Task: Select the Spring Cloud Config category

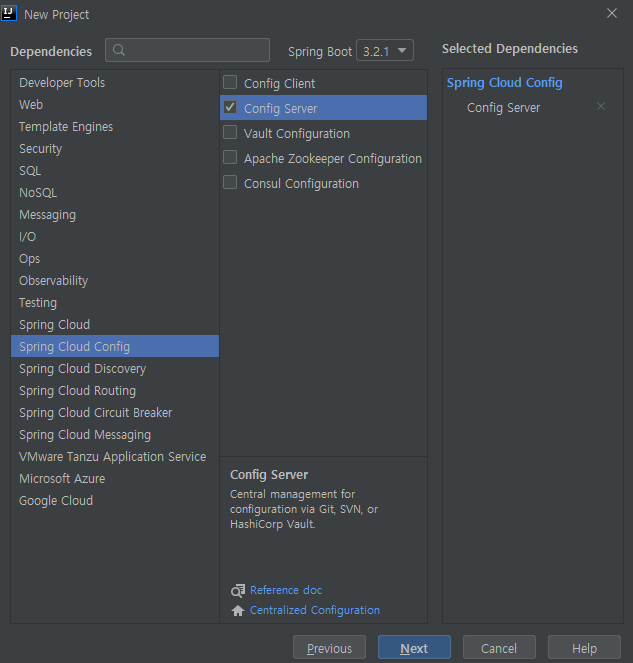Action: pyautogui.click(x=115, y=346)
